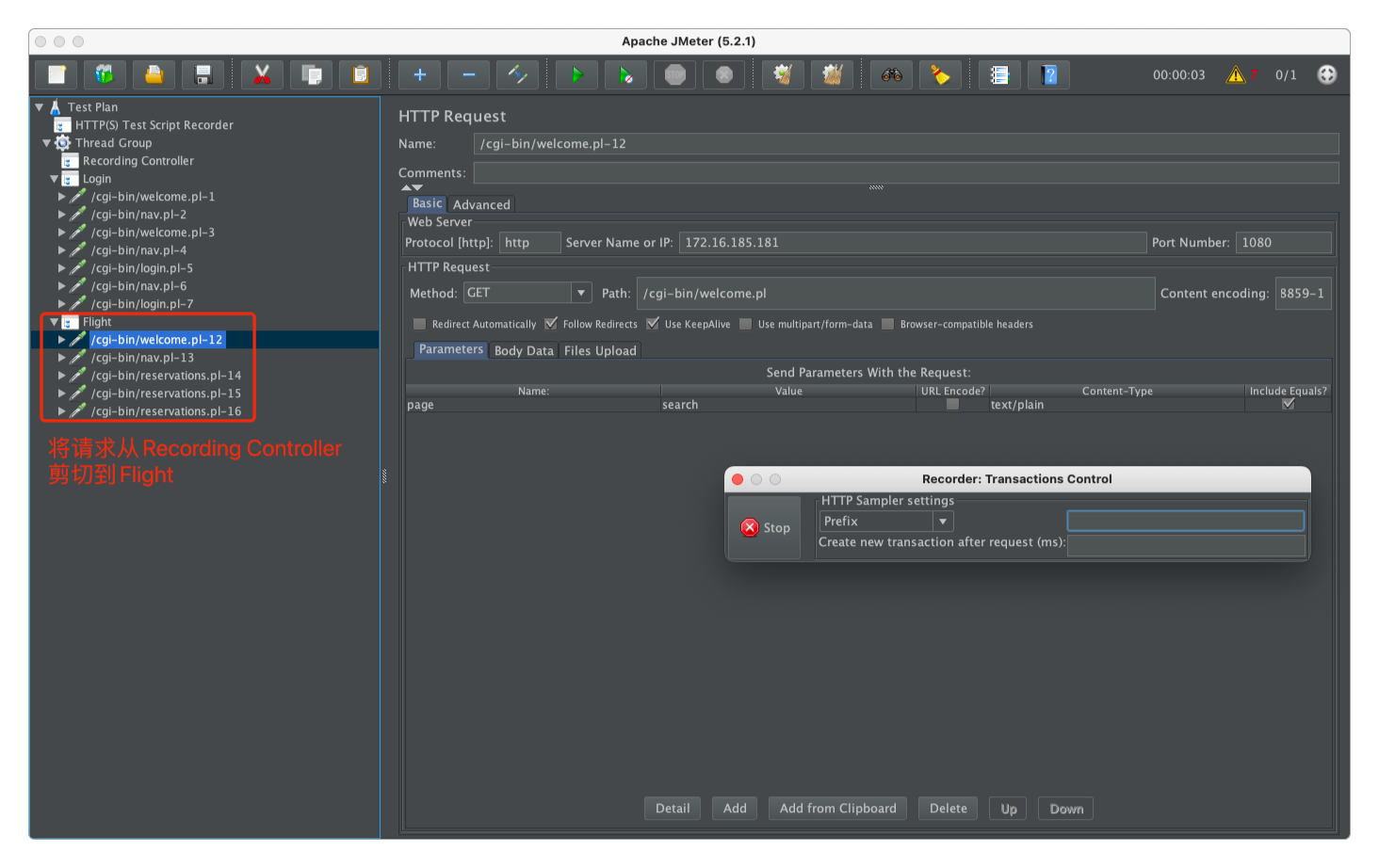Viewport: 1379px width, 868px height.
Task: Click the Path input field
Action: (896, 293)
